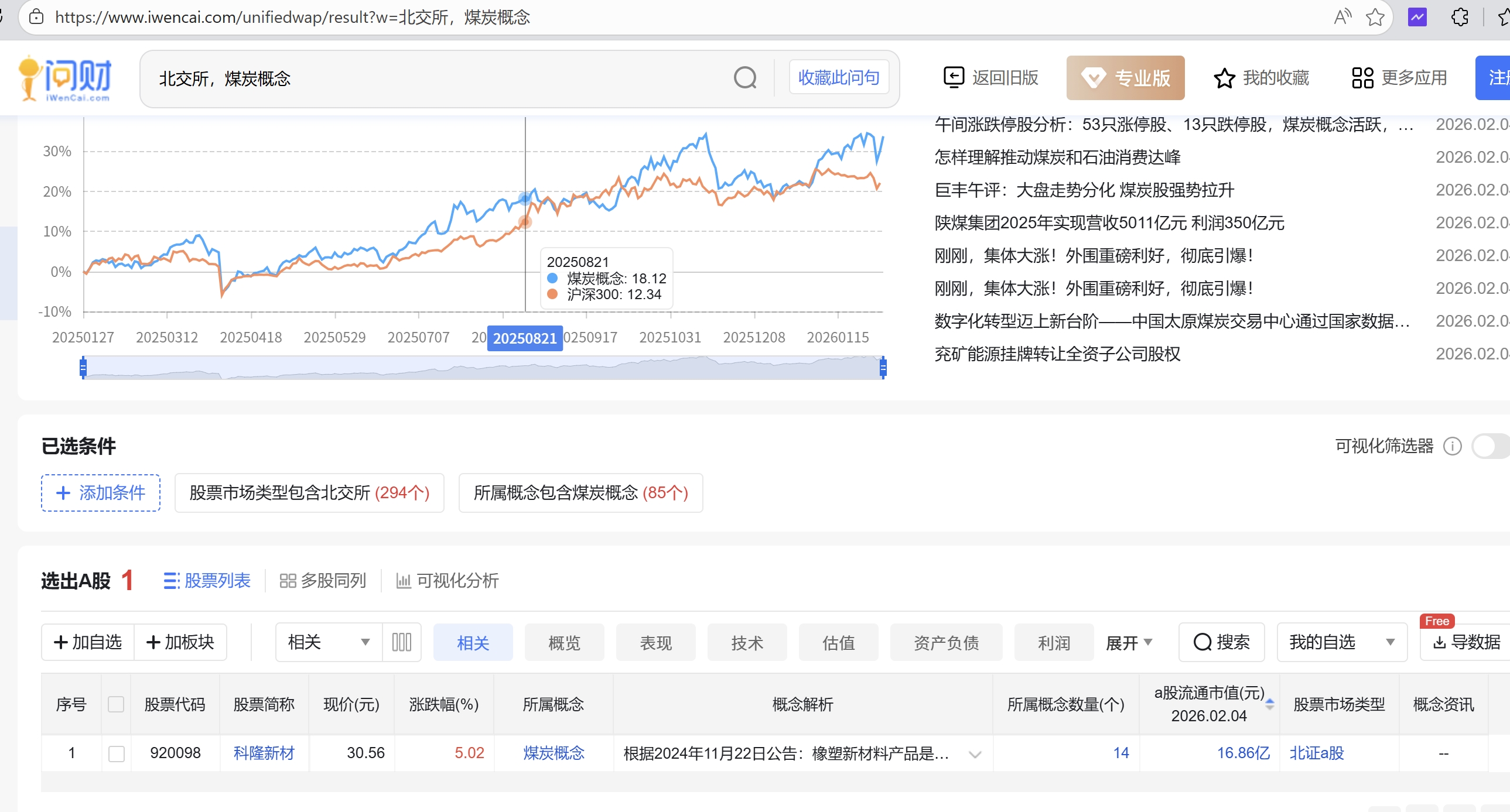This screenshot has height=812, width=1510.
Task: Select the 估值 tab
Action: 838,643
